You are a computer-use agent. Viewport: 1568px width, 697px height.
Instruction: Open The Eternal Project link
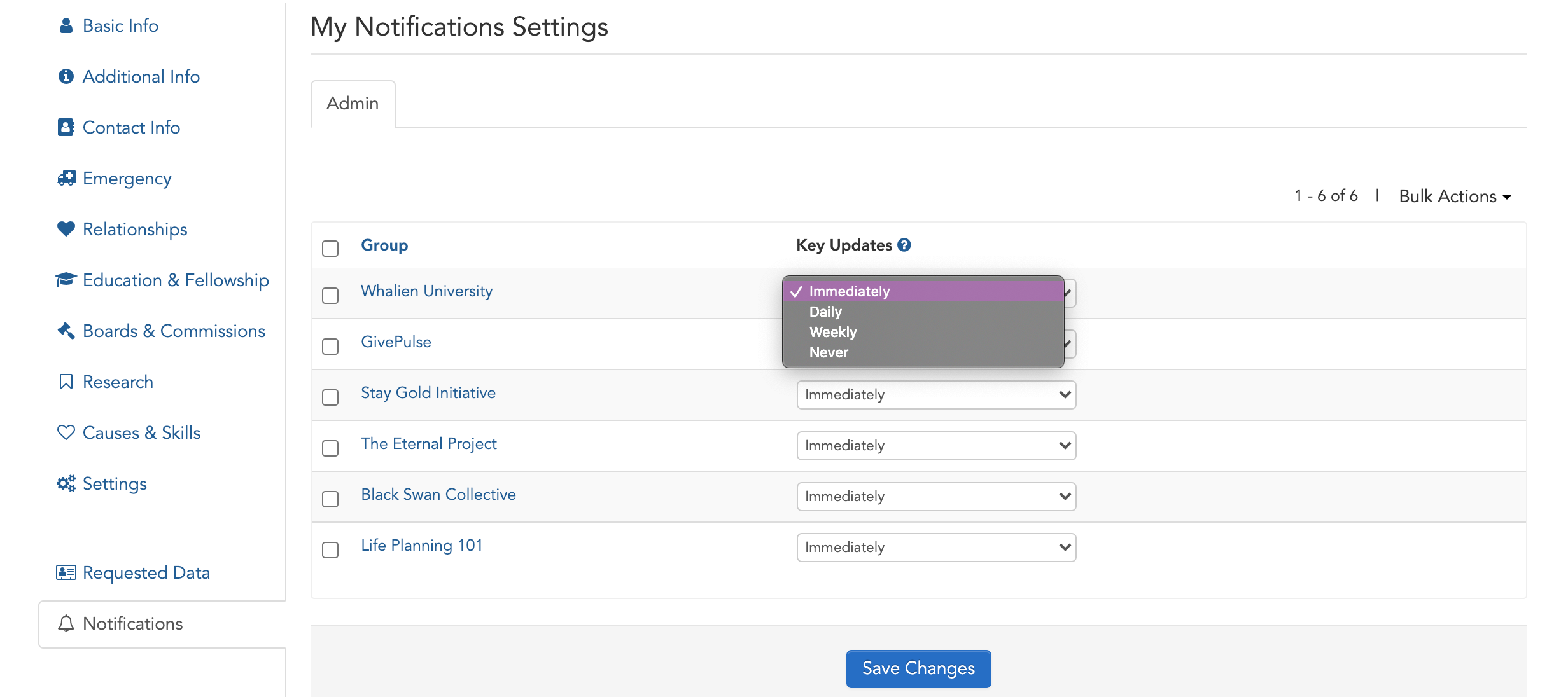[429, 444]
